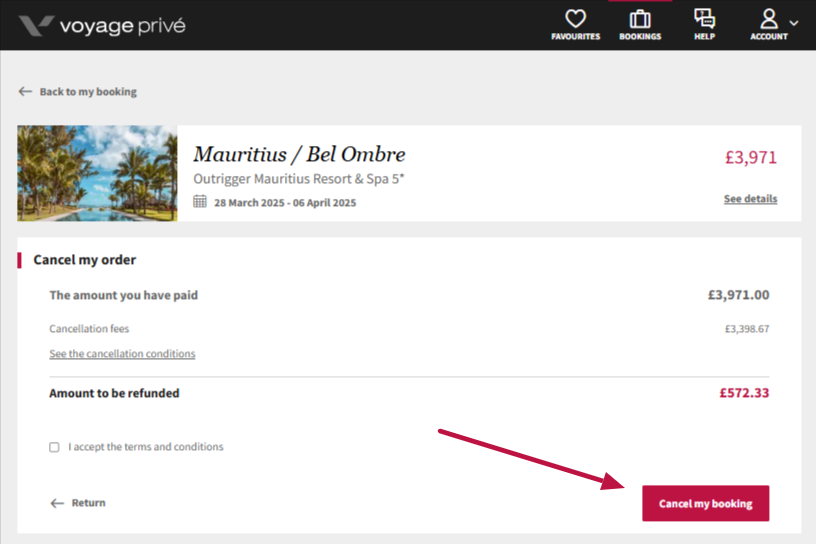The height and width of the screenshot is (544, 816).
Task: Tick 'I accept the terms and conditions' checkbox
Action: click(x=54, y=447)
